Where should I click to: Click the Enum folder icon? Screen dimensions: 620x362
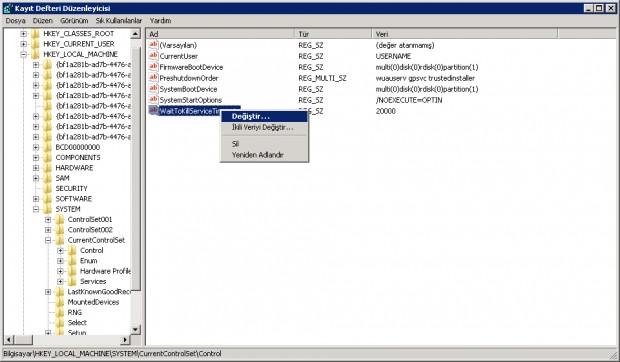tap(72, 260)
